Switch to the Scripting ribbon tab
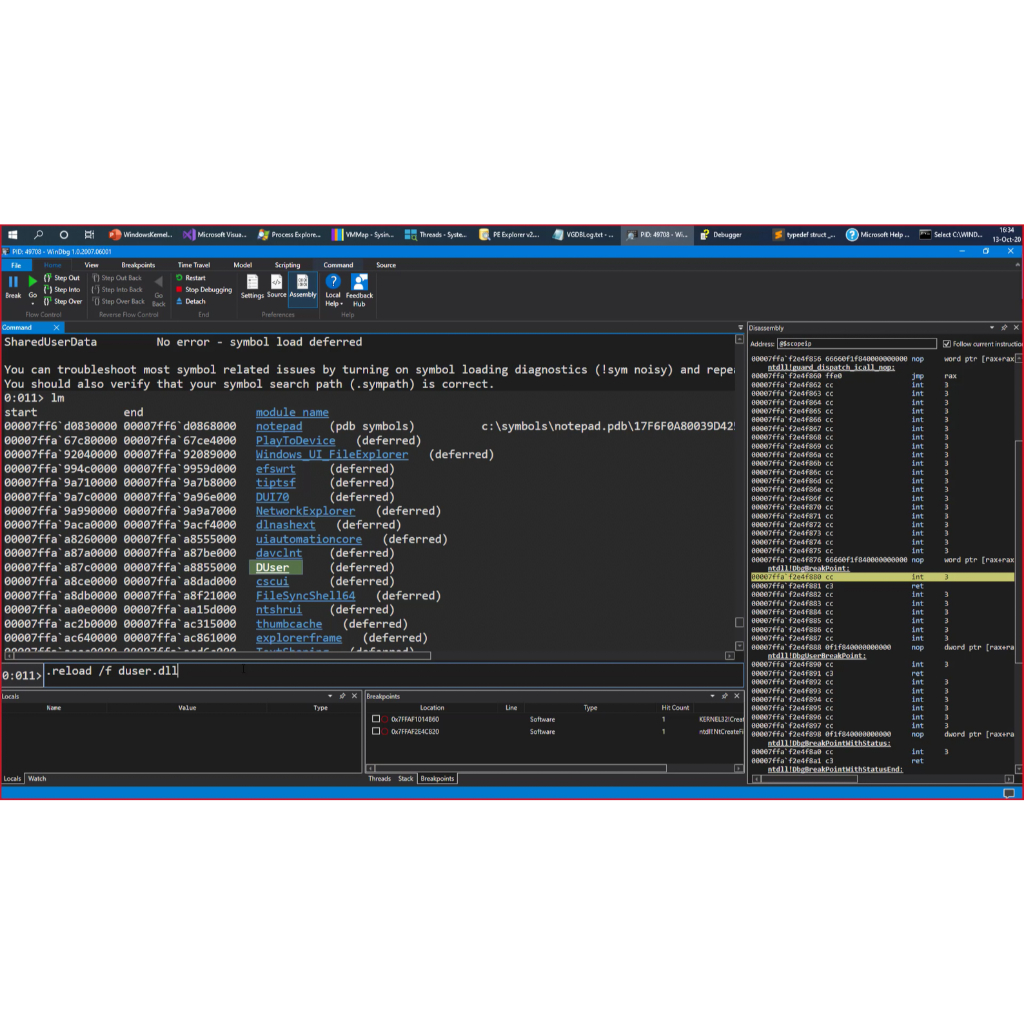1024x1024 pixels. [x=287, y=265]
